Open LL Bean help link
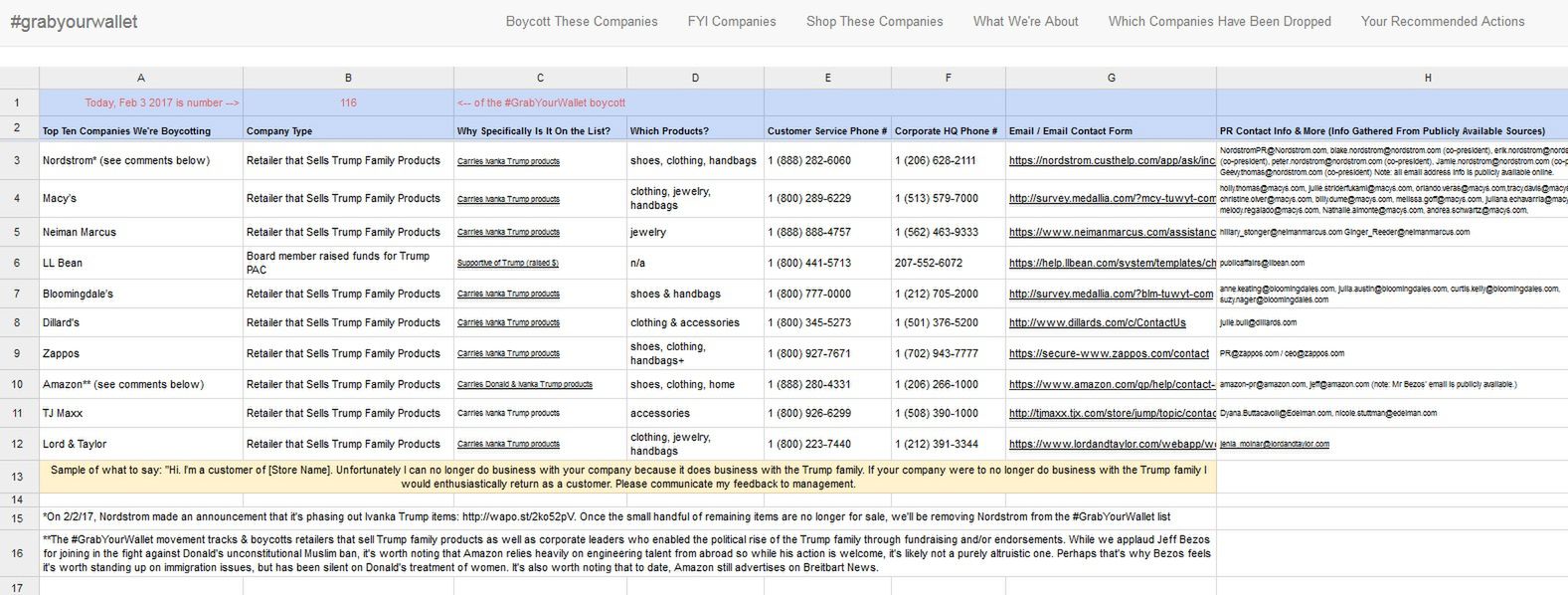 1112,263
